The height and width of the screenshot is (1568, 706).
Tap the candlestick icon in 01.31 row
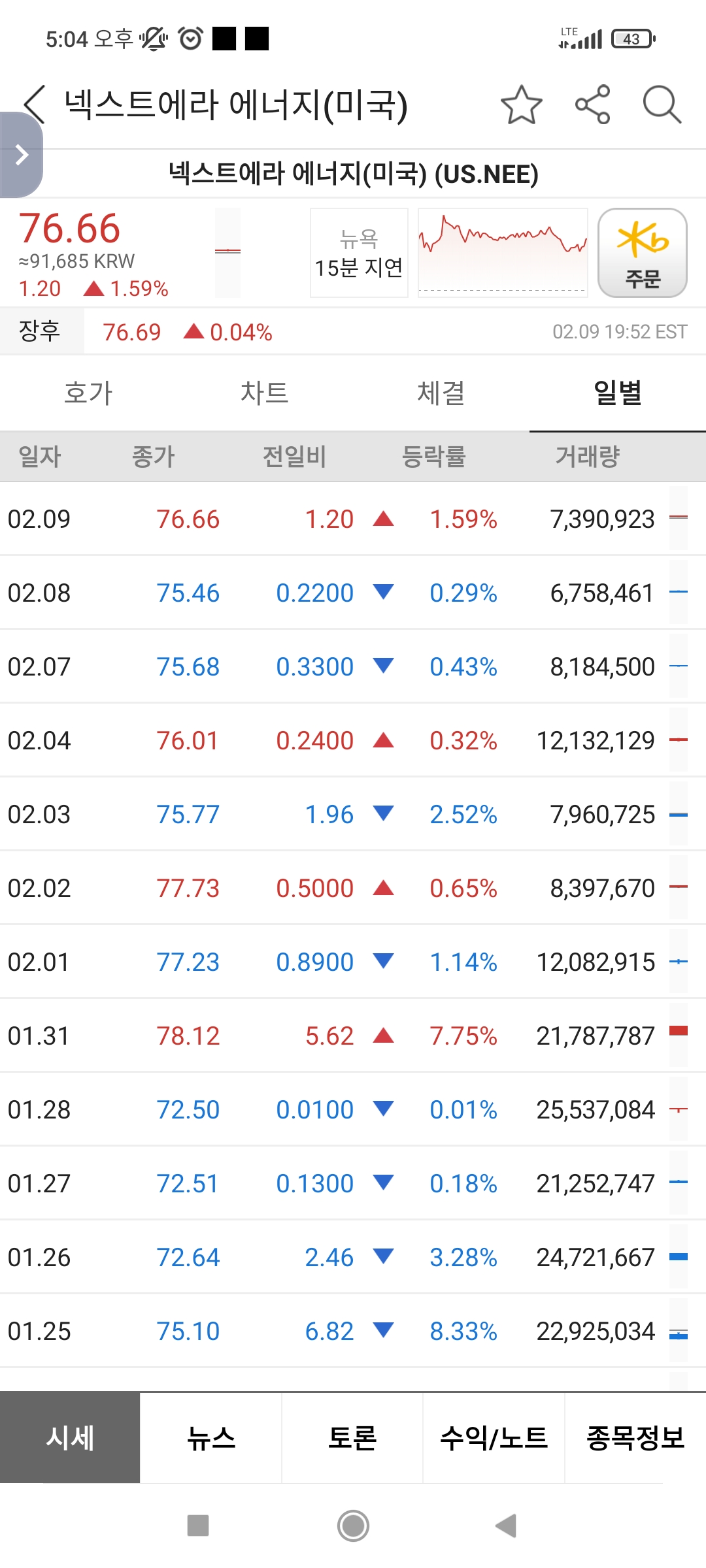(679, 1036)
